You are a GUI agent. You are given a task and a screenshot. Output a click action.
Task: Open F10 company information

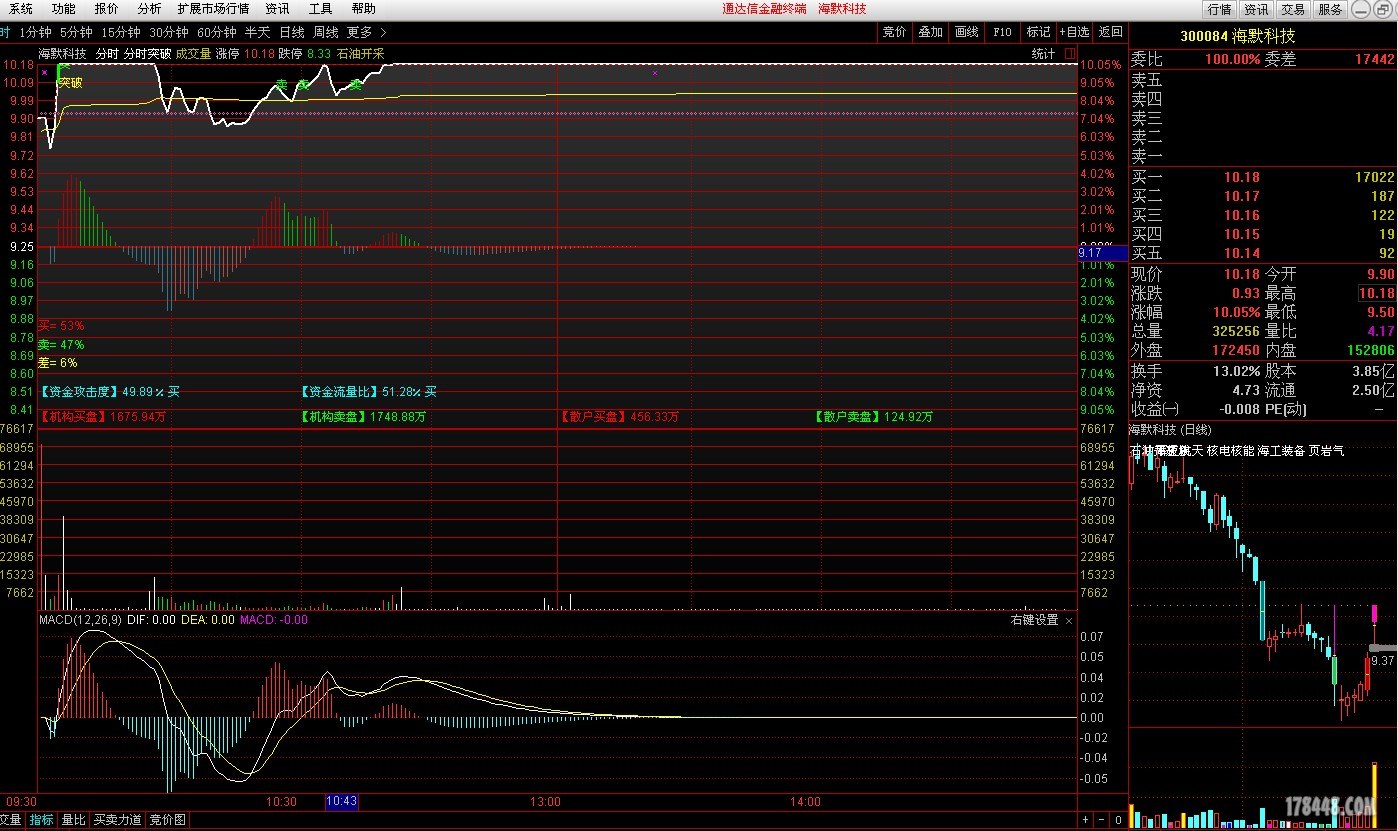(x=1002, y=32)
